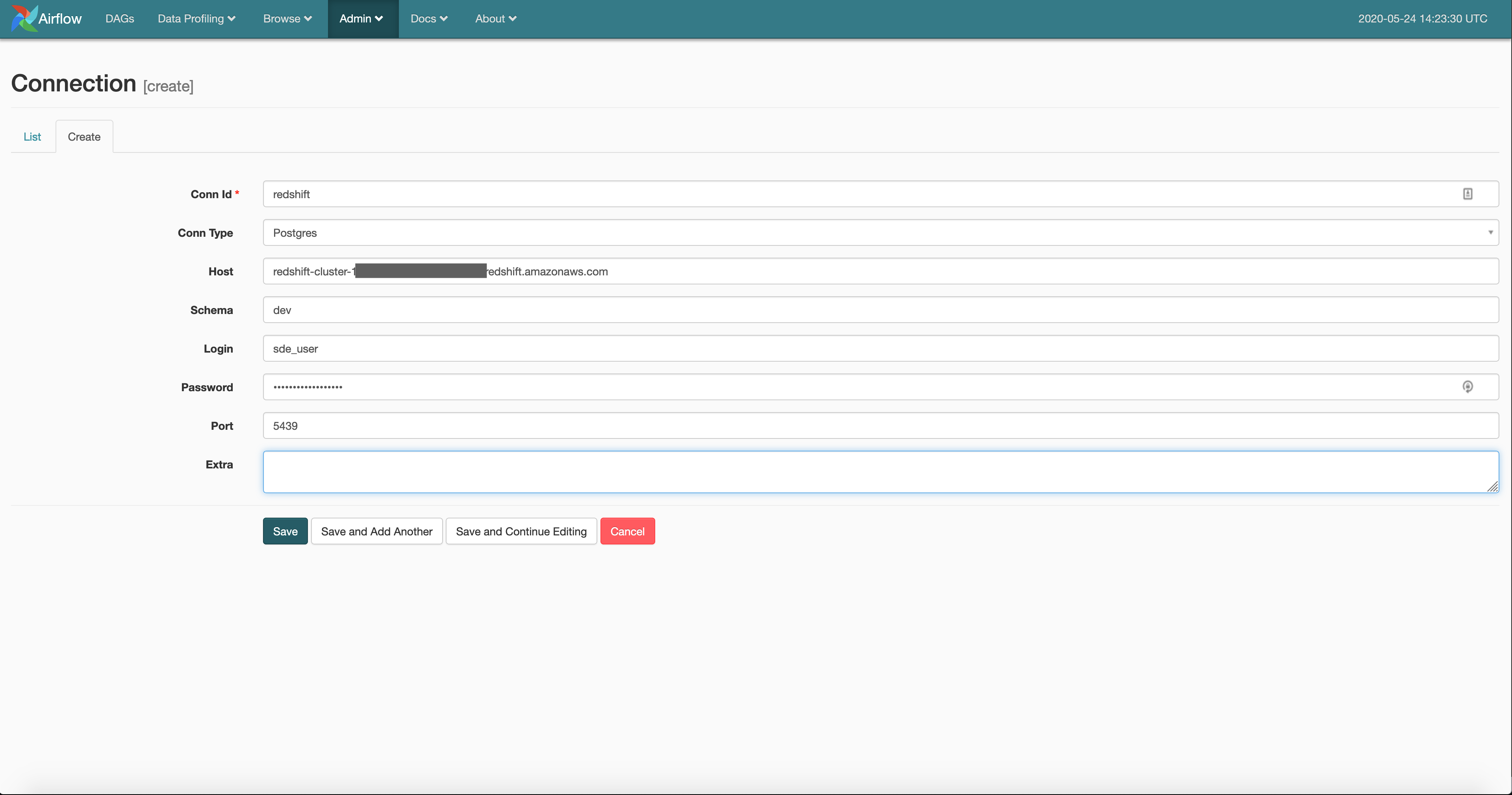
Task: Expand the Admin dropdown menu
Action: (362, 18)
